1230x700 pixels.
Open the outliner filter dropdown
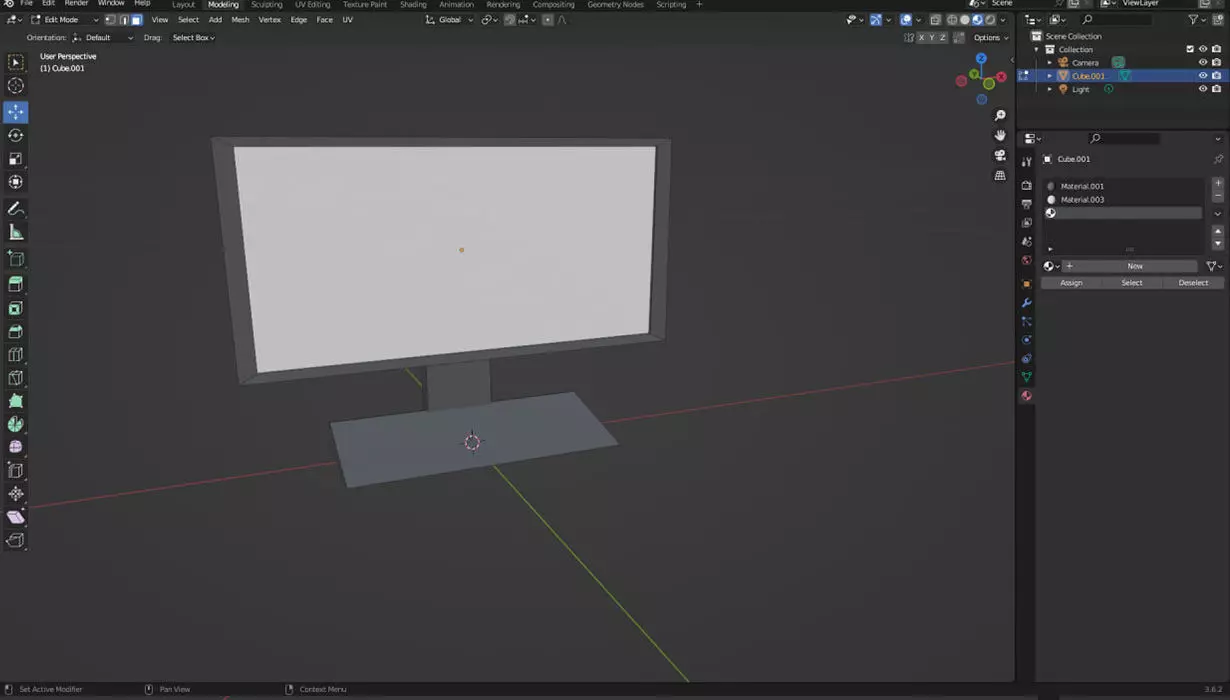[x=1196, y=20]
